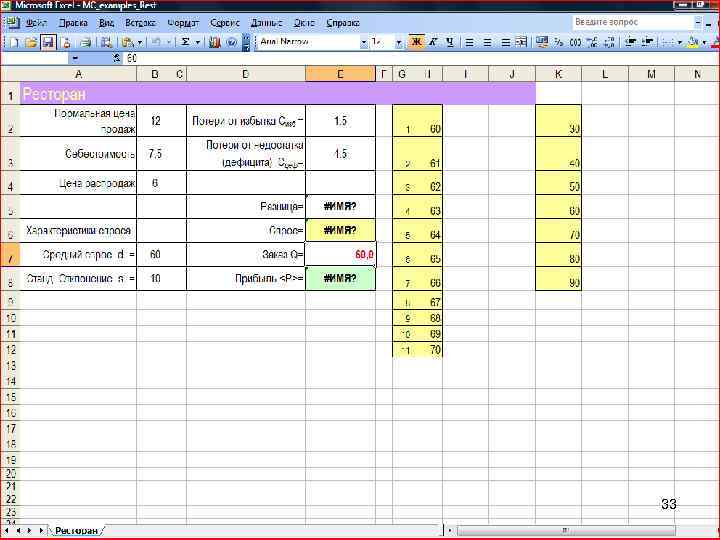Image resolution: width=720 pixels, height=540 pixels.
Task: Expand the AutoSum functions dropdown
Action: pyautogui.click(x=198, y=42)
